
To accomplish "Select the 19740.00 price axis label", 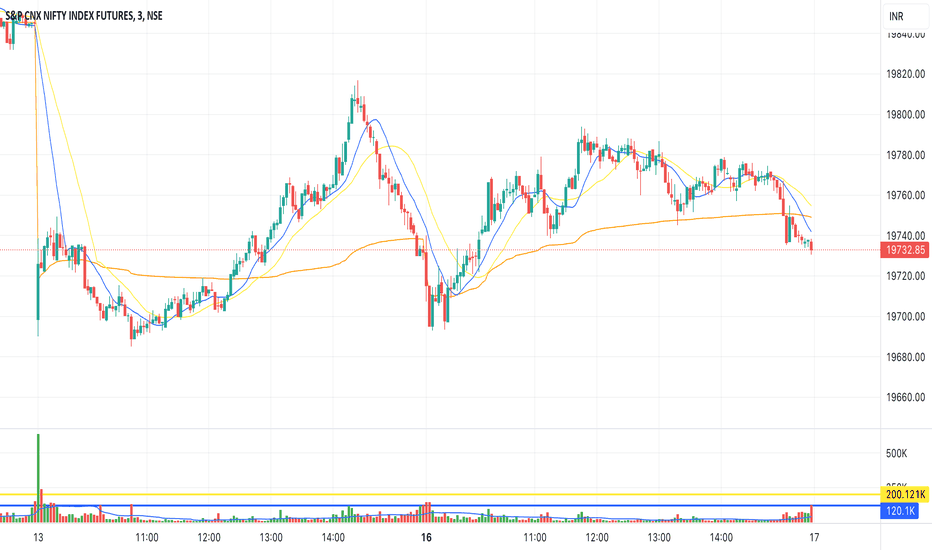I will tap(905, 236).
